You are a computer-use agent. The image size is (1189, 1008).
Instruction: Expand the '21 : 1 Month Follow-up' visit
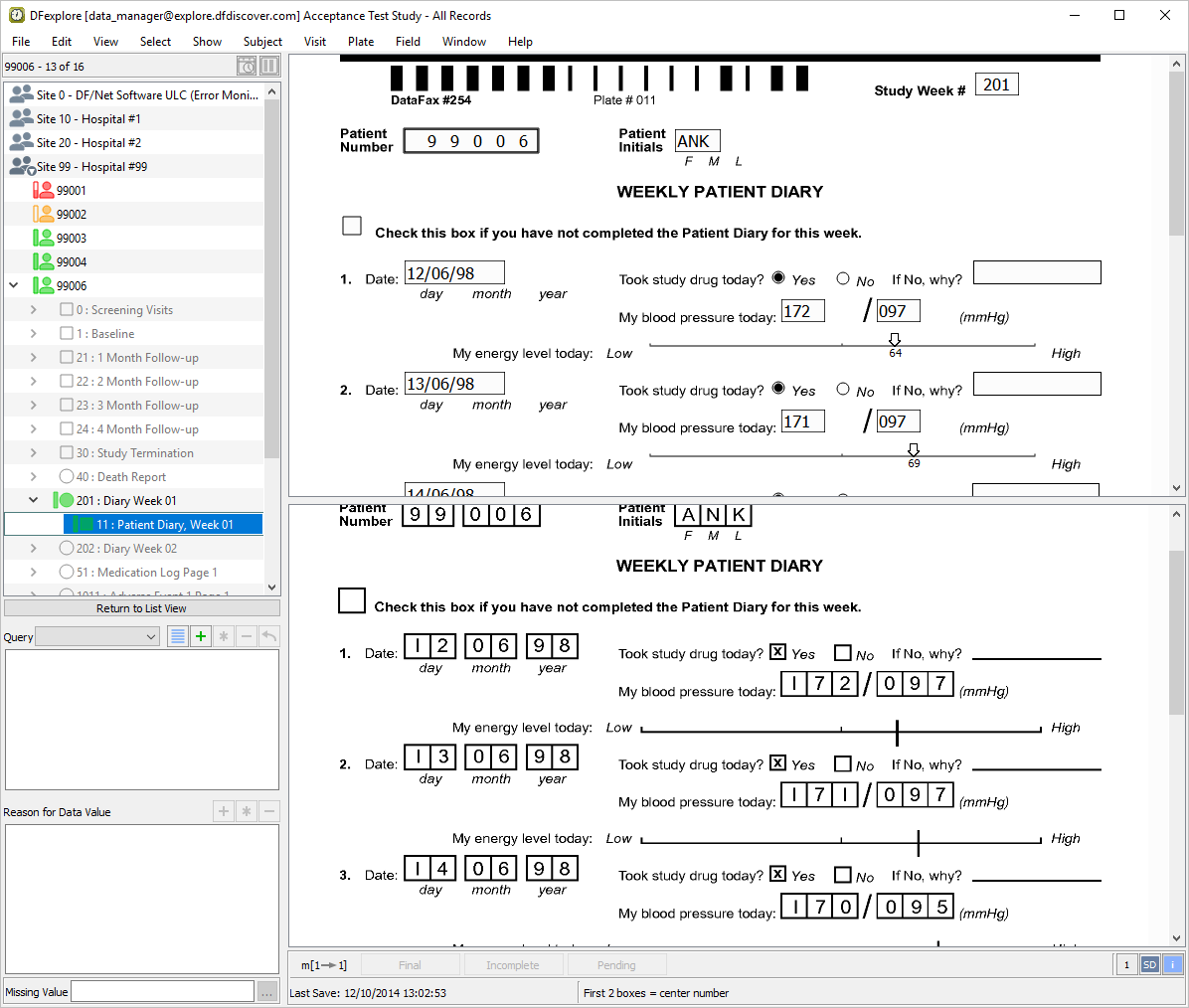34,358
